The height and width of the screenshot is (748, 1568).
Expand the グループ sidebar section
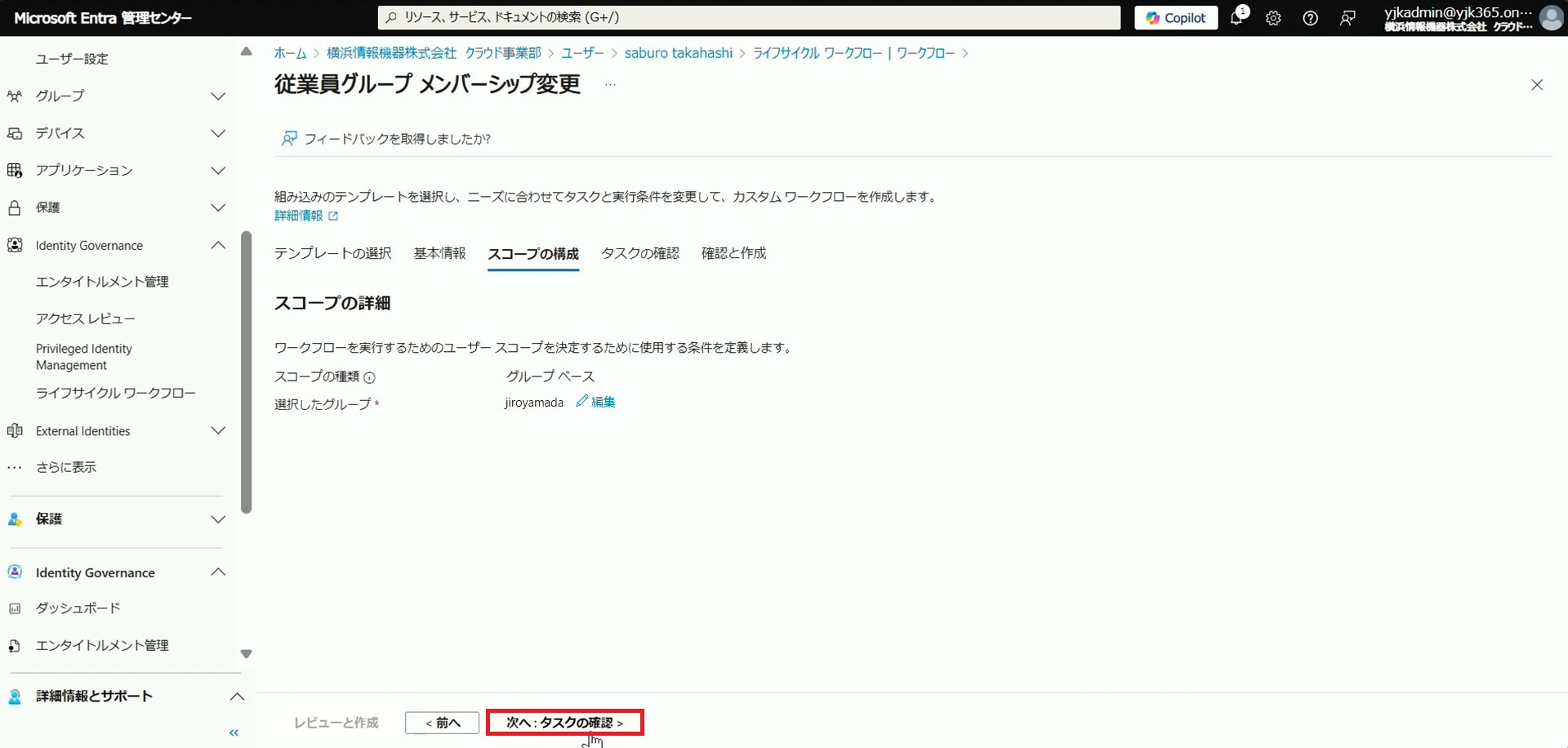(218, 96)
